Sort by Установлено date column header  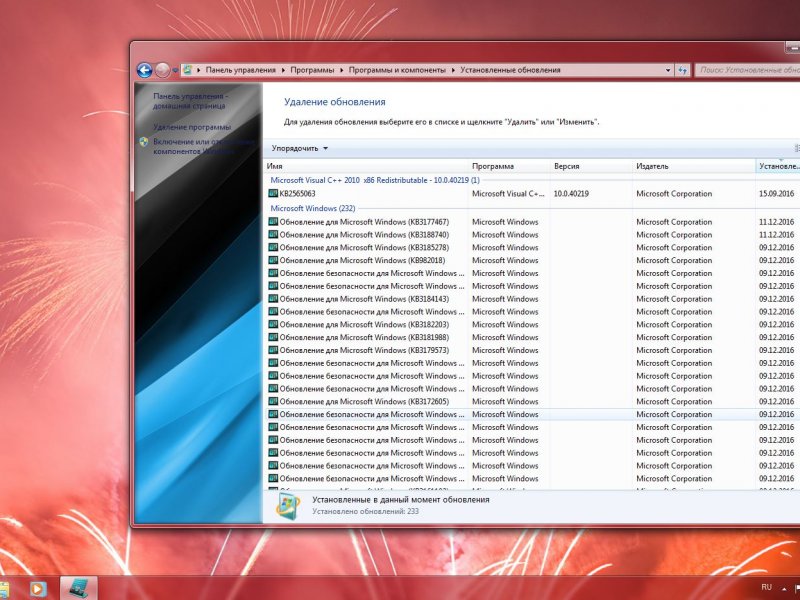[778, 166]
